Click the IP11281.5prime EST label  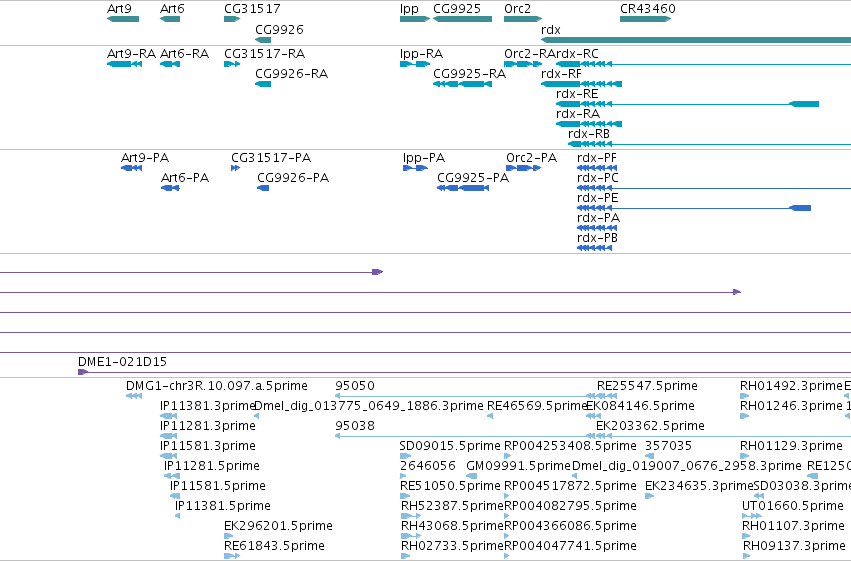pos(212,466)
